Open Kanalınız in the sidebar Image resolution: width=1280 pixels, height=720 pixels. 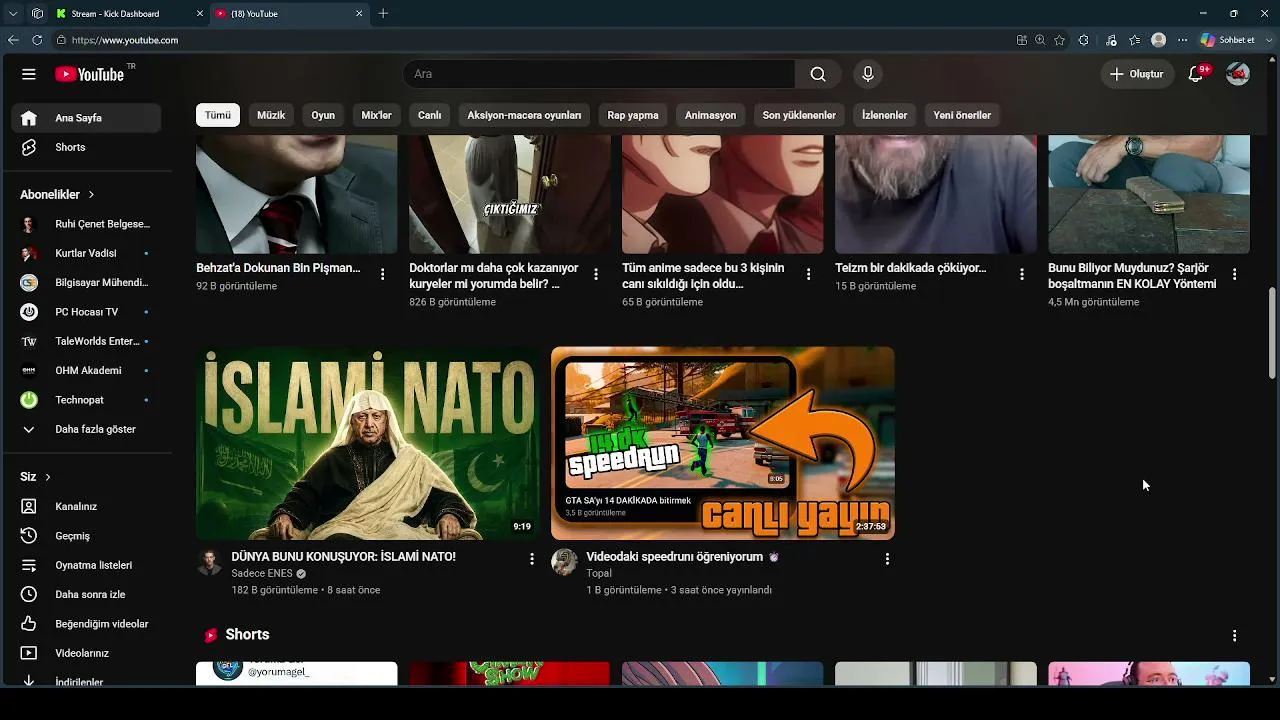pos(86,506)
